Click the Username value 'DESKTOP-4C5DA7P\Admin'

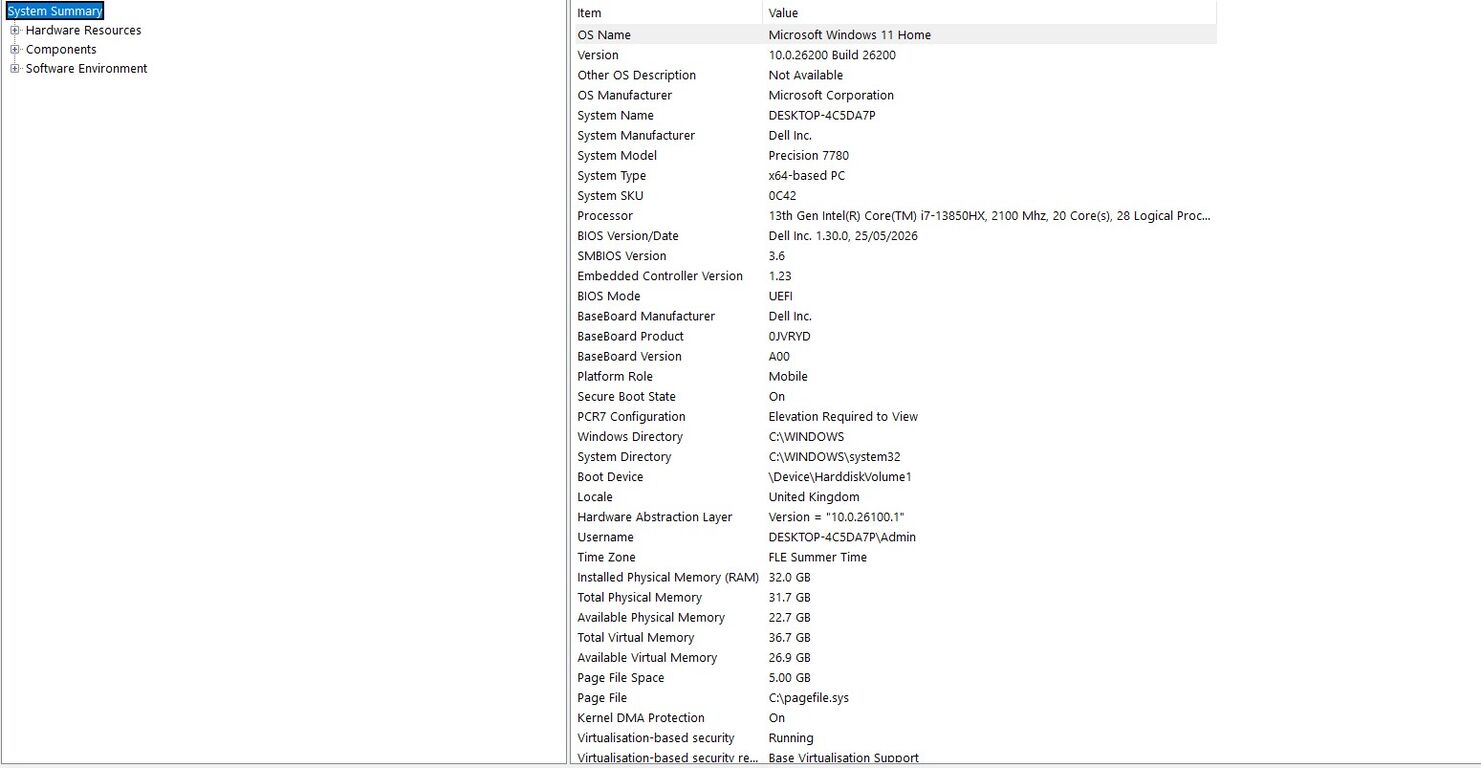(842, 535)
